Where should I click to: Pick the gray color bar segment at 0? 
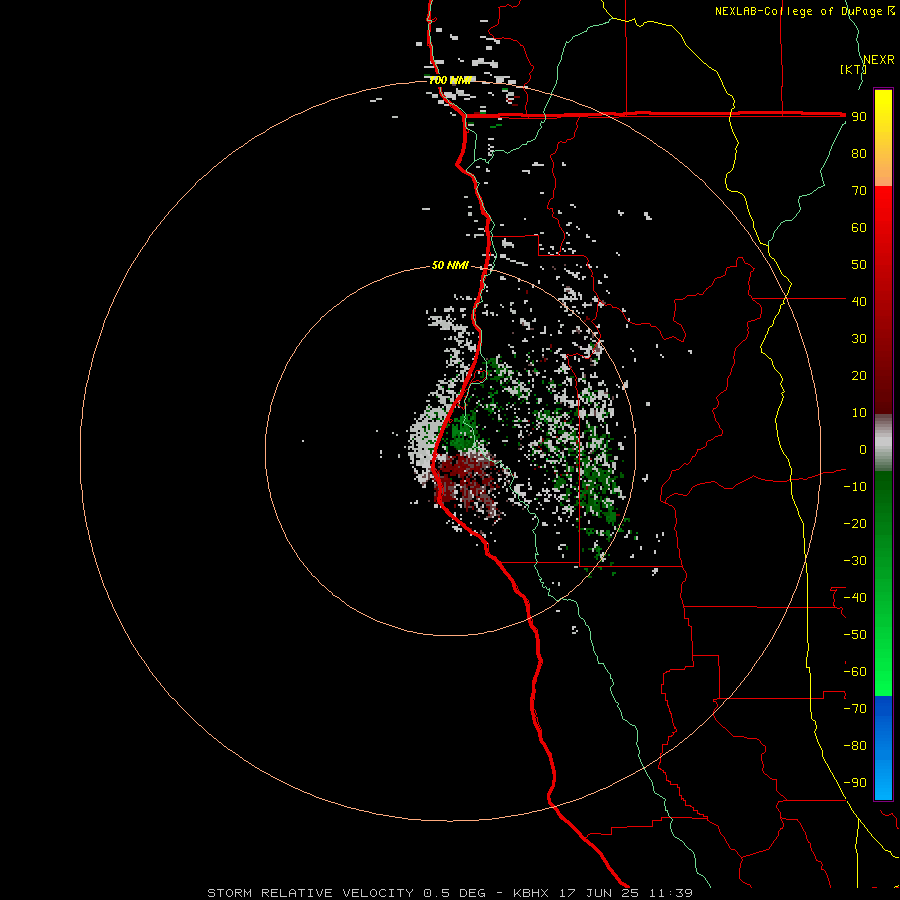click(x=883, y=445)
